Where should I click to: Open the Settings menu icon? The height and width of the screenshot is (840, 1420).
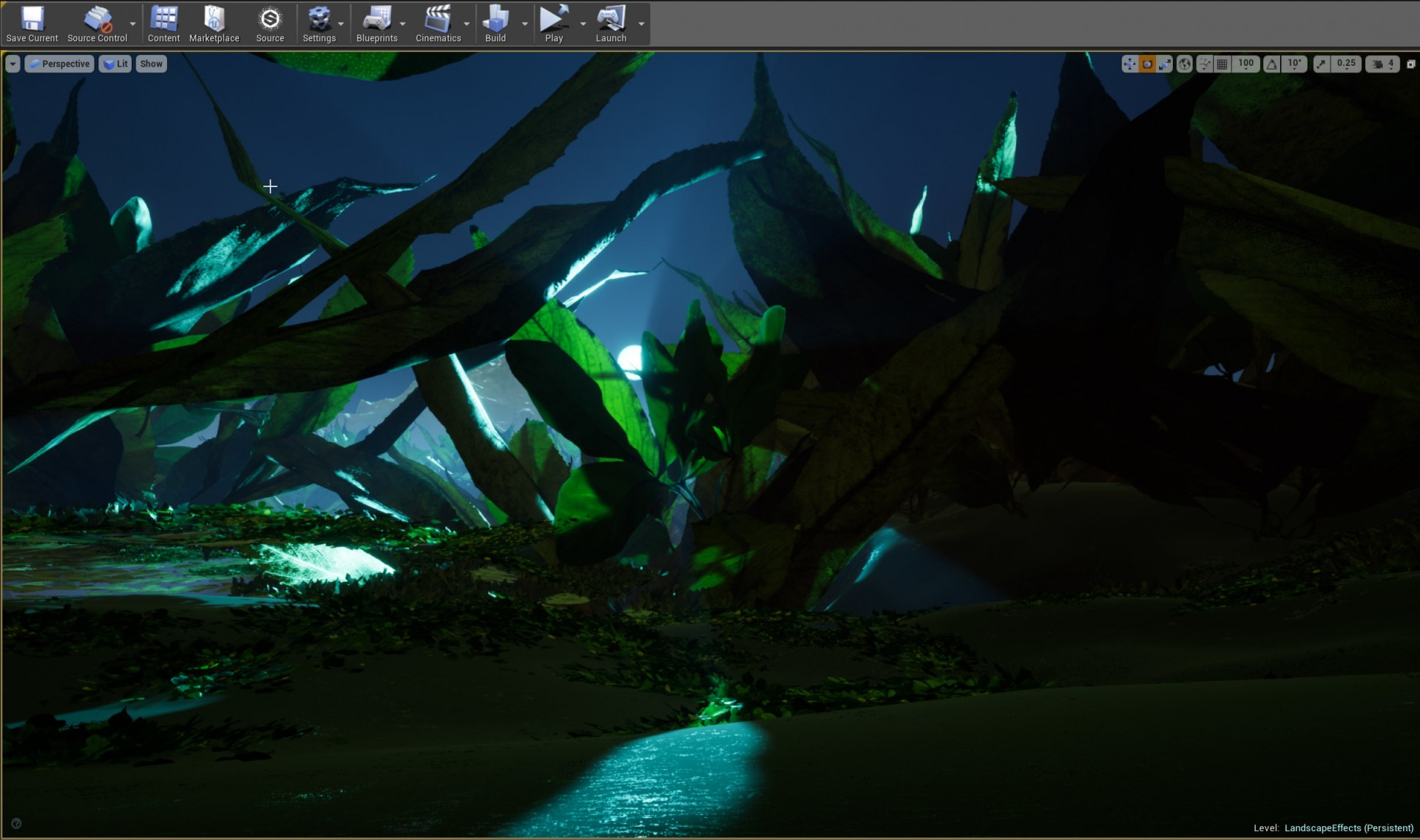tap(319, 24)
